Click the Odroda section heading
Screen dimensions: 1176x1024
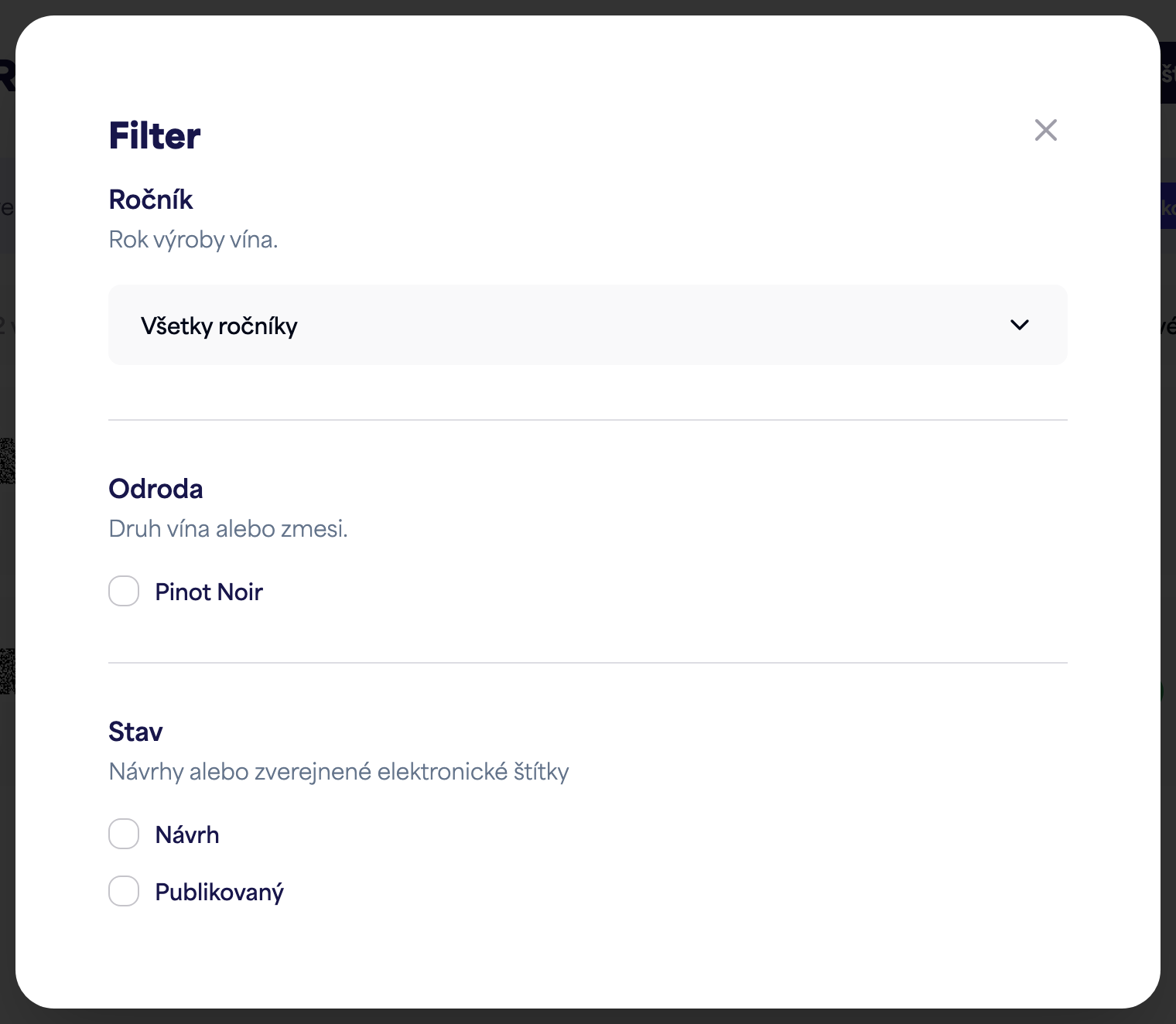coord(156,489)
